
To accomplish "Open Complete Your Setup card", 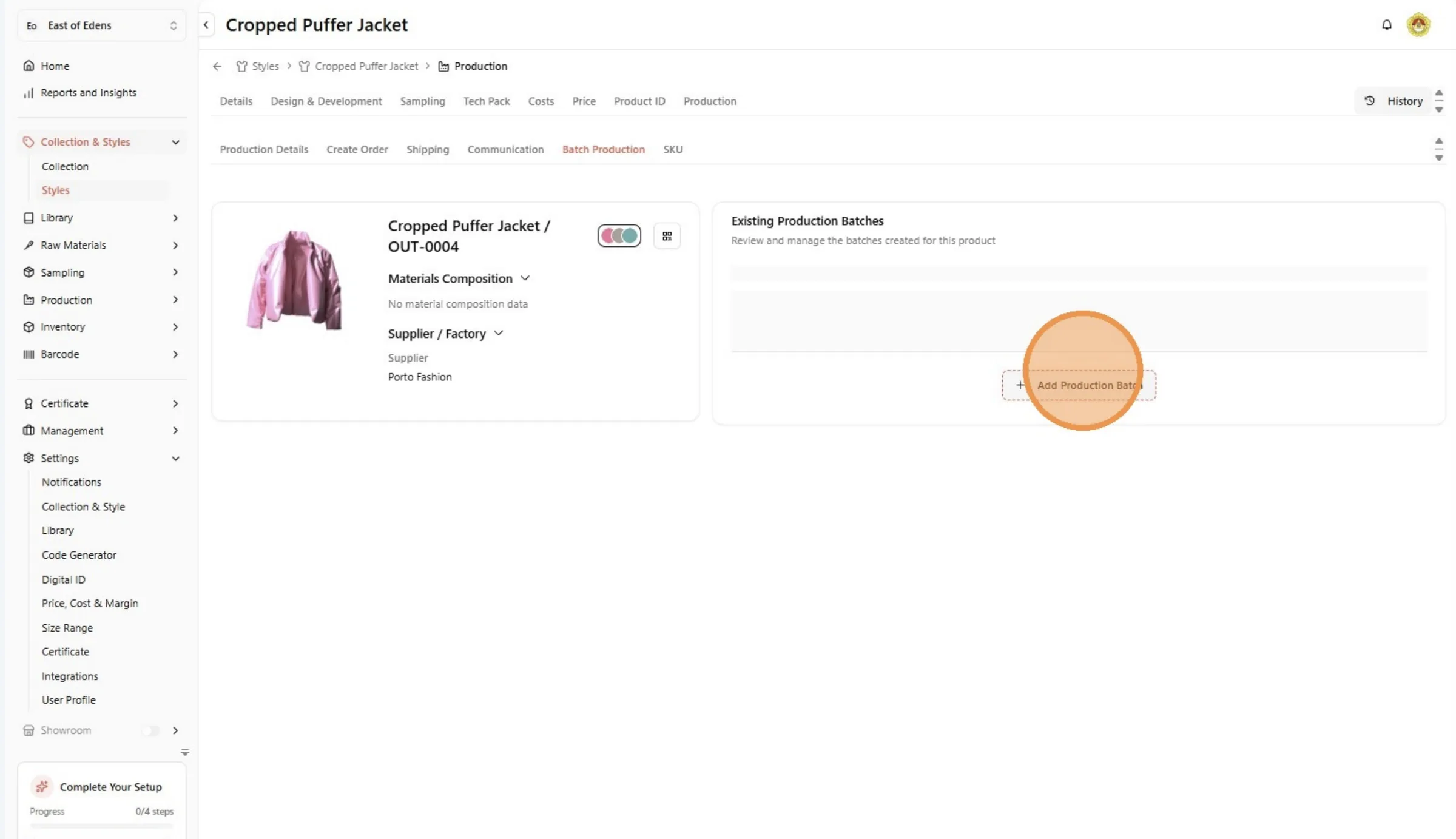I will pyautogui.click(x=101, y=800).
